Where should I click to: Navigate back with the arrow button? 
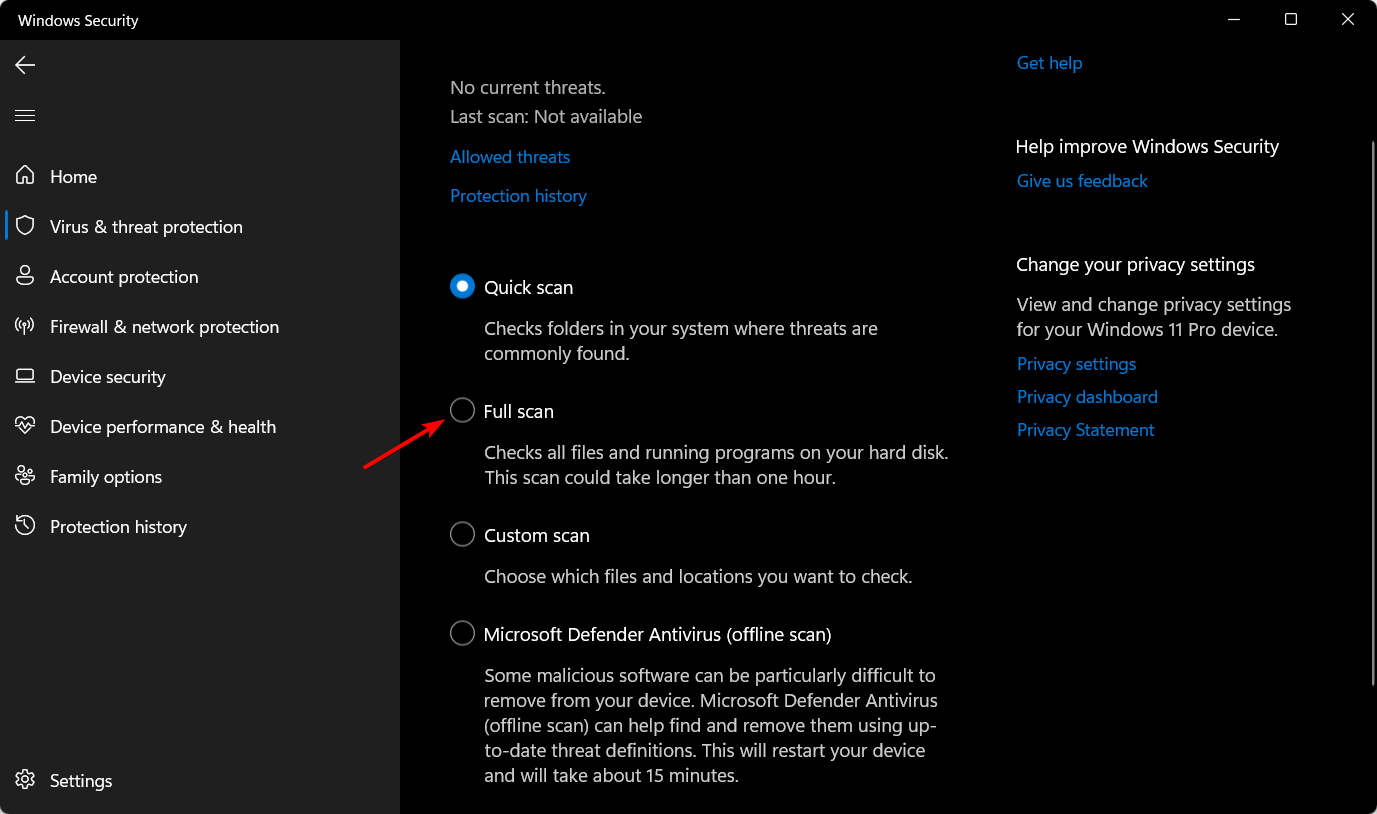[24, 65]
